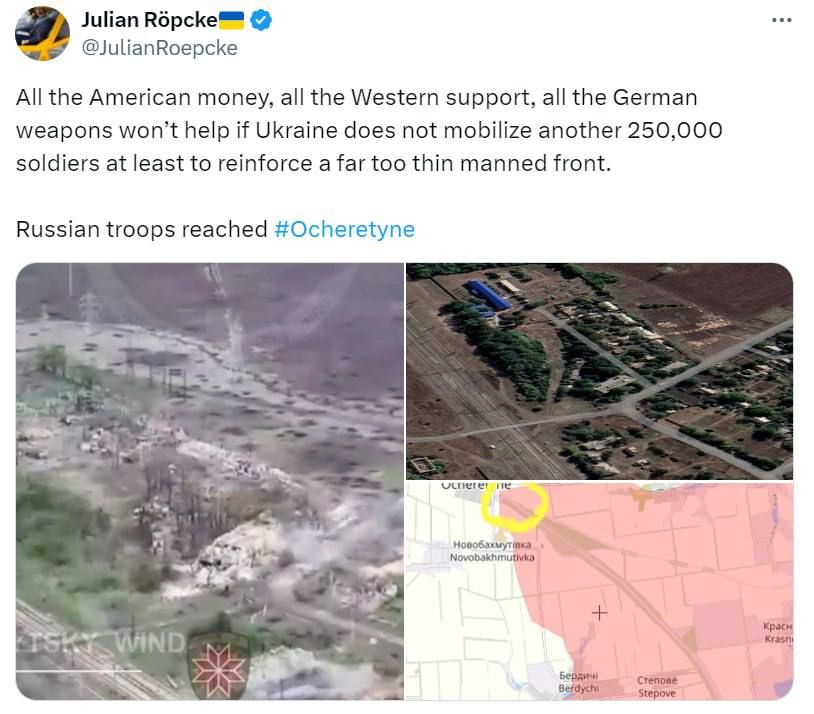Open the @JulianRoepcke handle link
Screen dimensions: 814x714
(160, 48)
